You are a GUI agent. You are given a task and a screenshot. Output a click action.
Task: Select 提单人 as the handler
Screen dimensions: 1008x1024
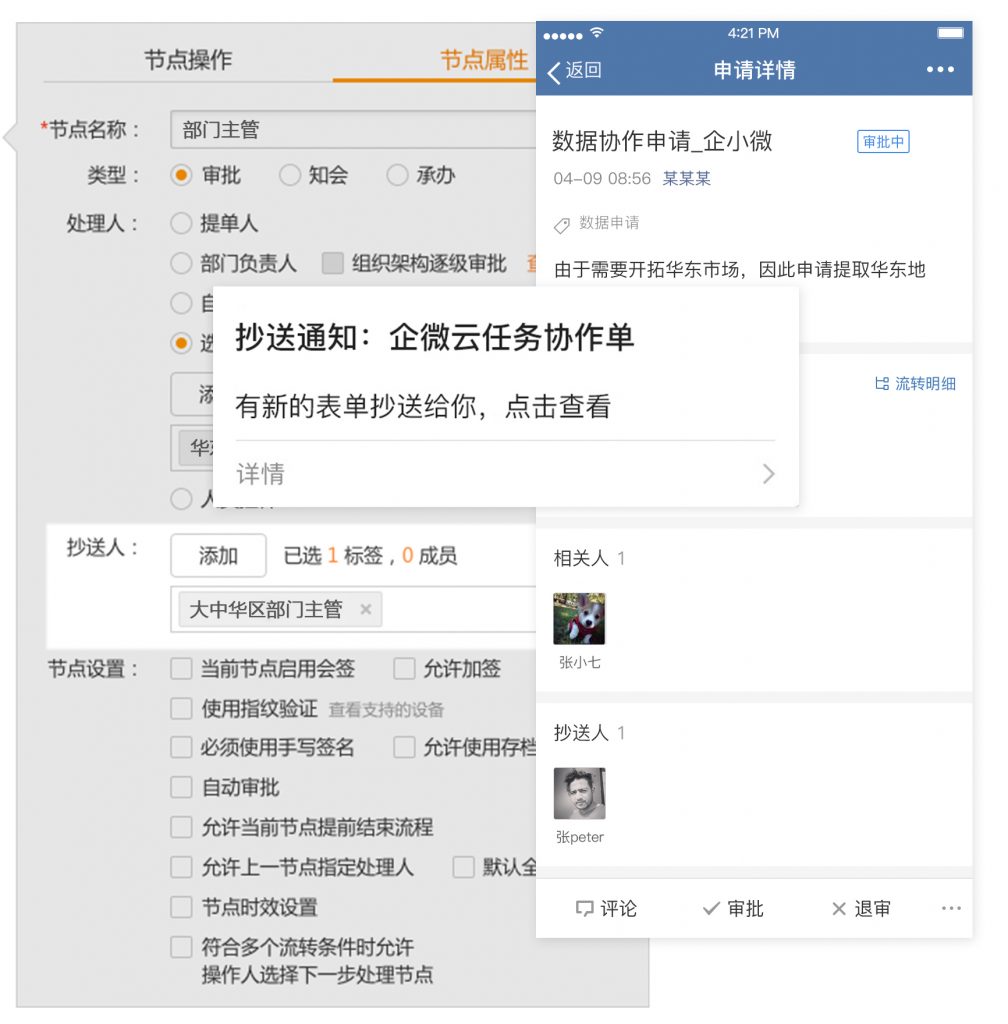click(x=181, y=223)
